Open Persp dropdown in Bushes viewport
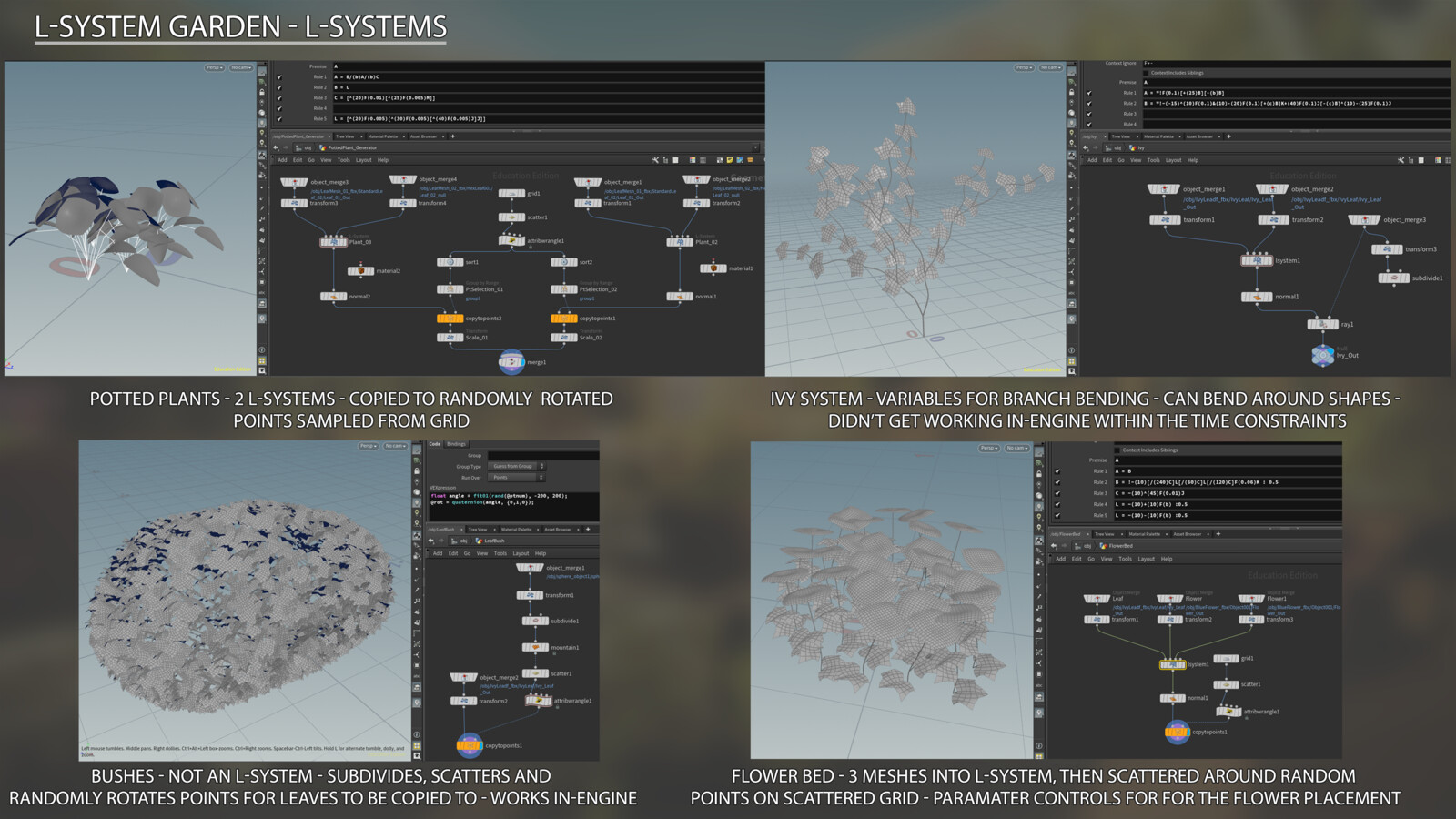This screenshot has height=819, width=1456. click(x=368, y=446)
